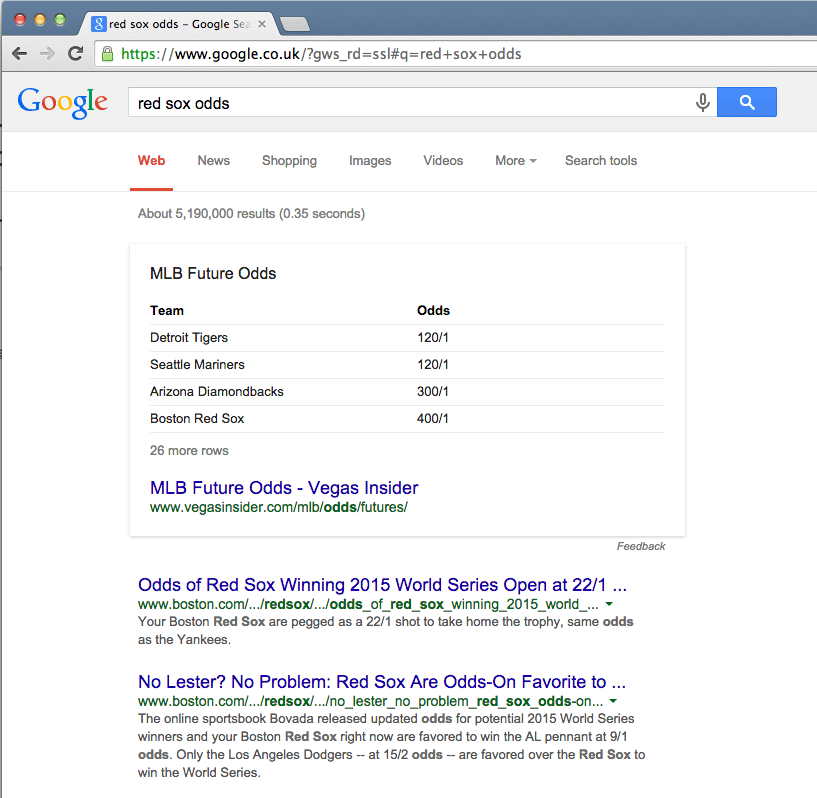The width and height of the screenshot is (817, 798).
Task: Expand the 26 more rows link
Action: point(189,451)
